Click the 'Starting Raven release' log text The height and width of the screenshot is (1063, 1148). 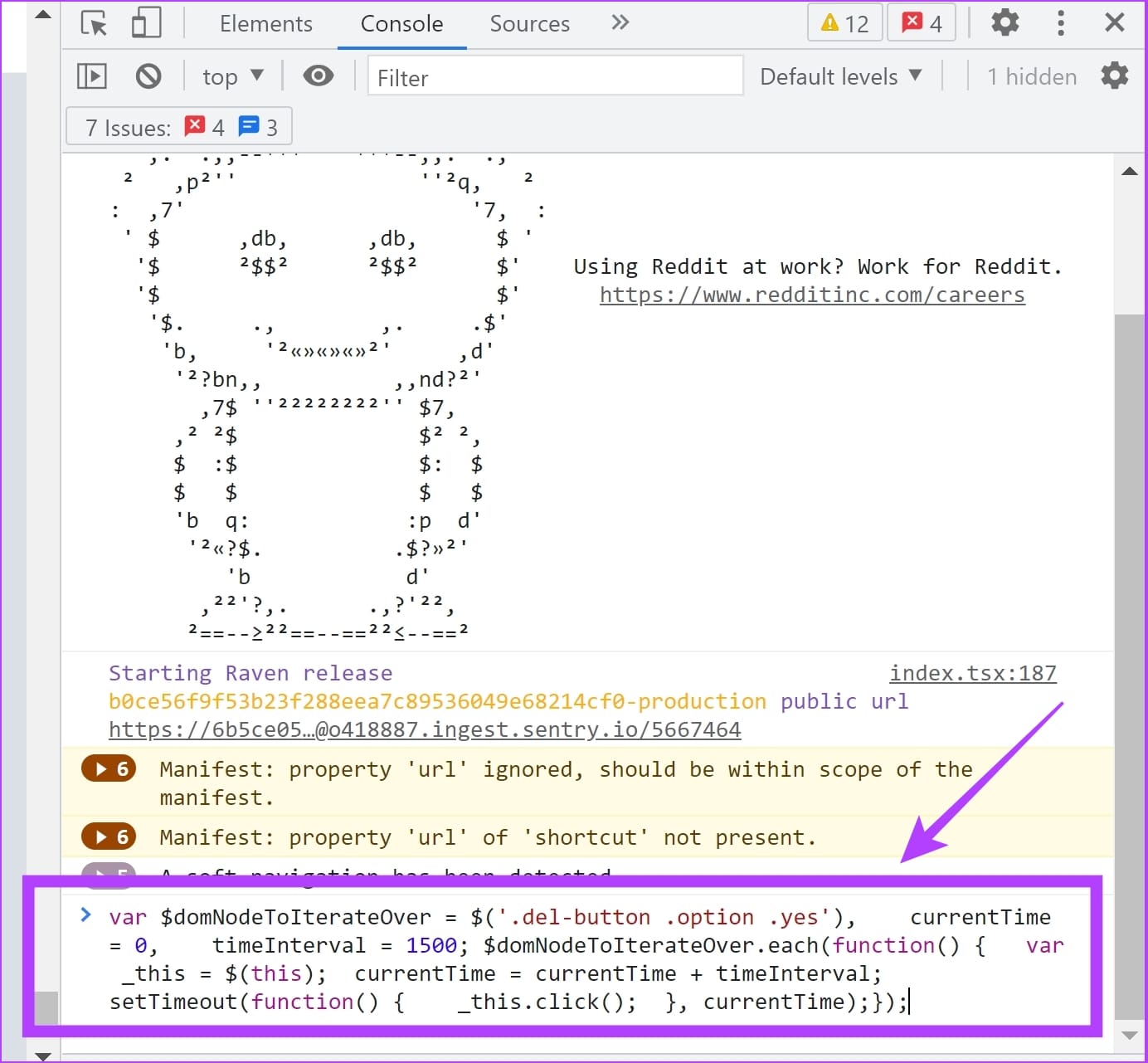[x=251, y=673]
